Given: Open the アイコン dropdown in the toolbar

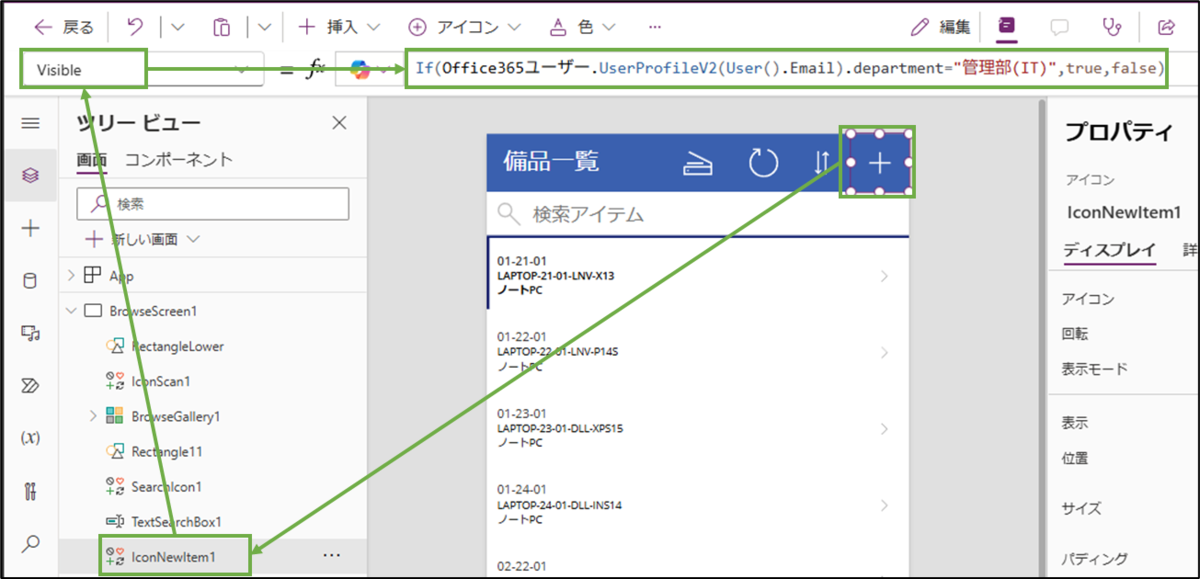Looking at the screenshot, I should pyautogui.click(x=465, y=27).
